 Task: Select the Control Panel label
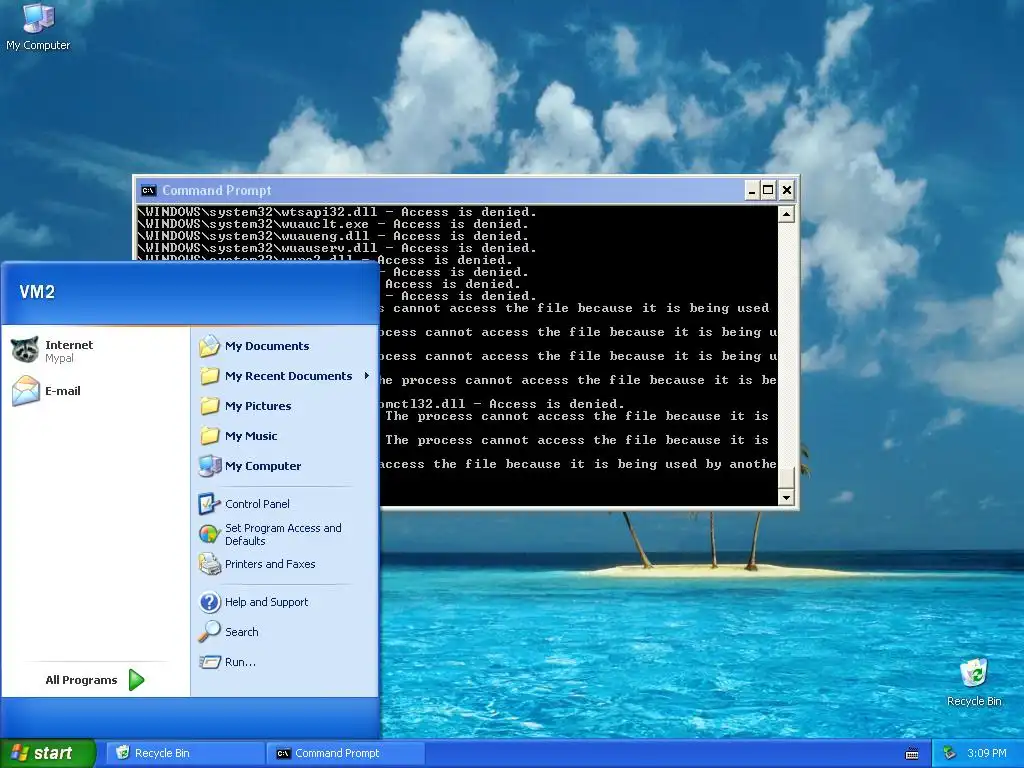[257, 504]
